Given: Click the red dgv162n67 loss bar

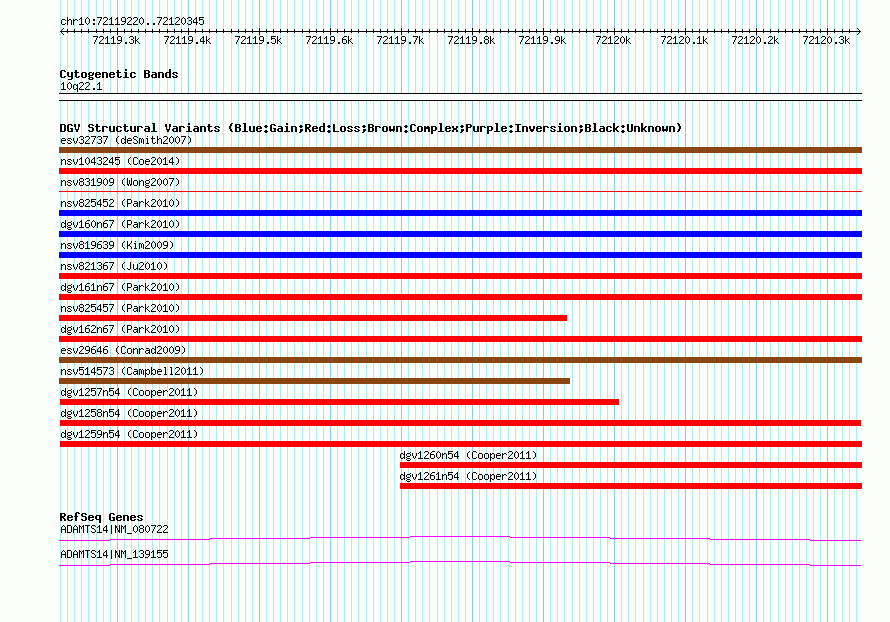Looking at the screenshot, I should click(460, 339).
